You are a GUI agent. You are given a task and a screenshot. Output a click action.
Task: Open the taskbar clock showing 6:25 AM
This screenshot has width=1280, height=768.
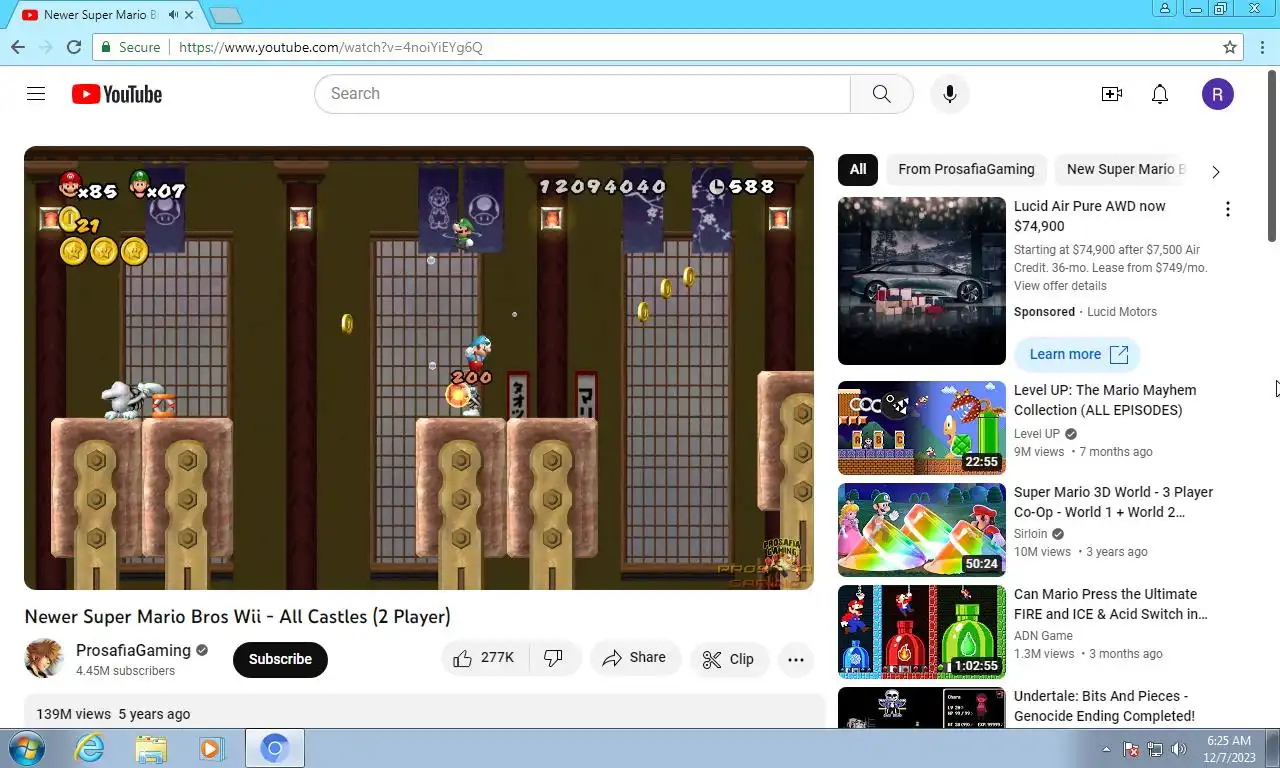(1228, 749)
